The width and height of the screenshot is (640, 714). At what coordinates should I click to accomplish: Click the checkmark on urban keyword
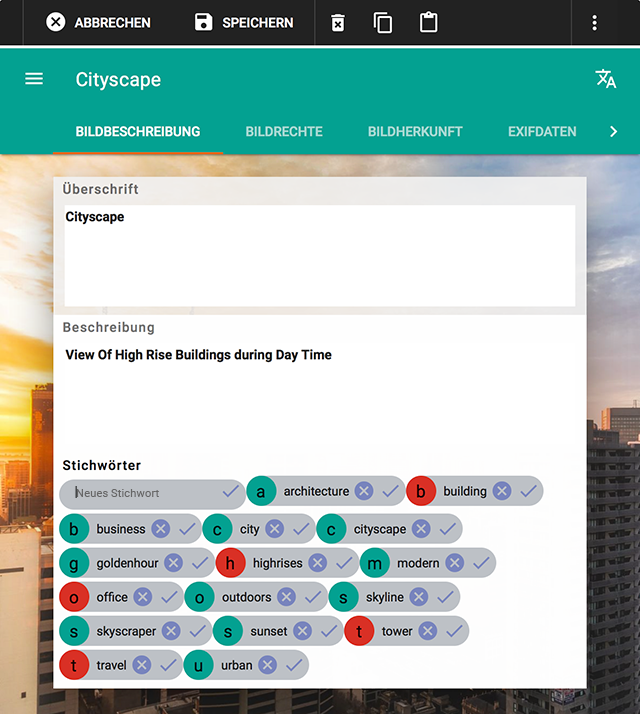[294, 665]
